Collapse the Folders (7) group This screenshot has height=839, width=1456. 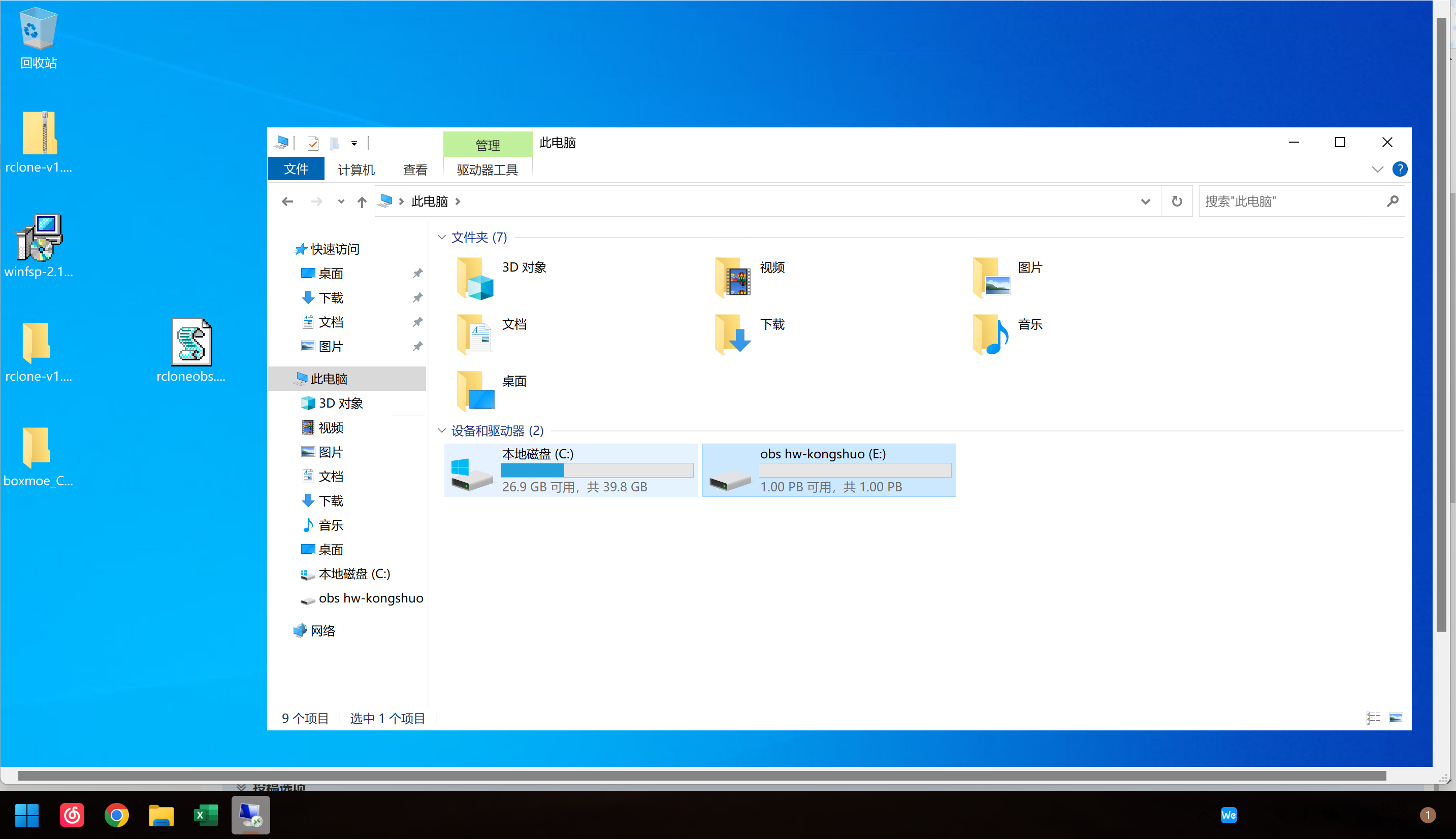tap(441, 238)
